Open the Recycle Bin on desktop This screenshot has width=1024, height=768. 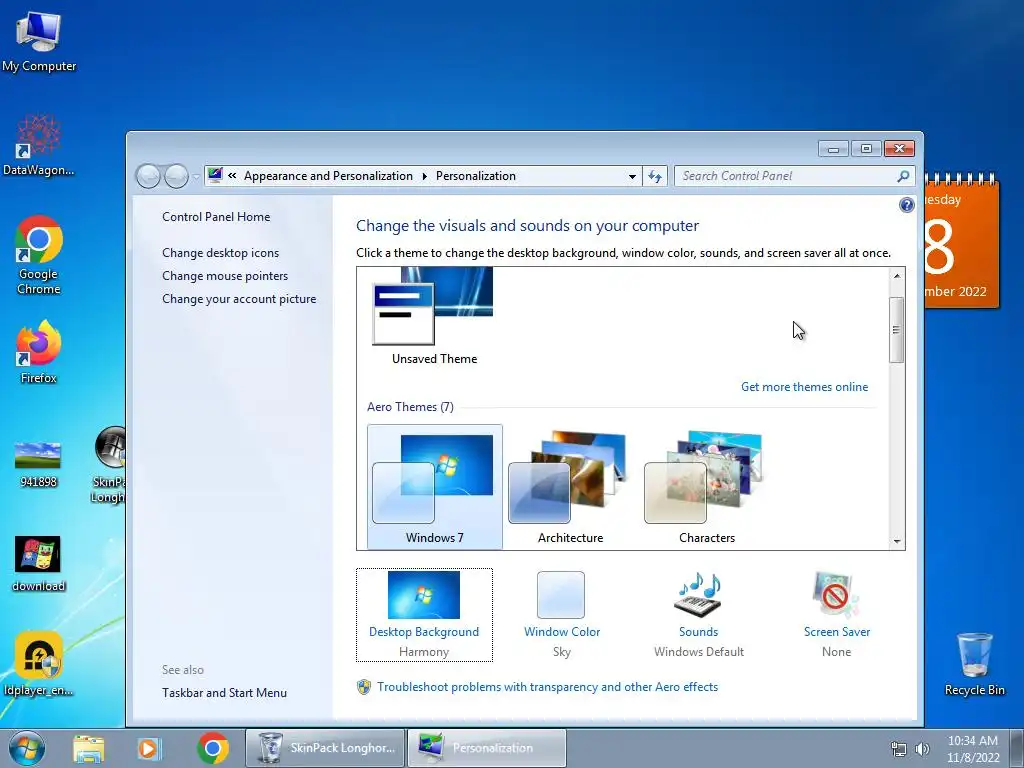point(974,664)
